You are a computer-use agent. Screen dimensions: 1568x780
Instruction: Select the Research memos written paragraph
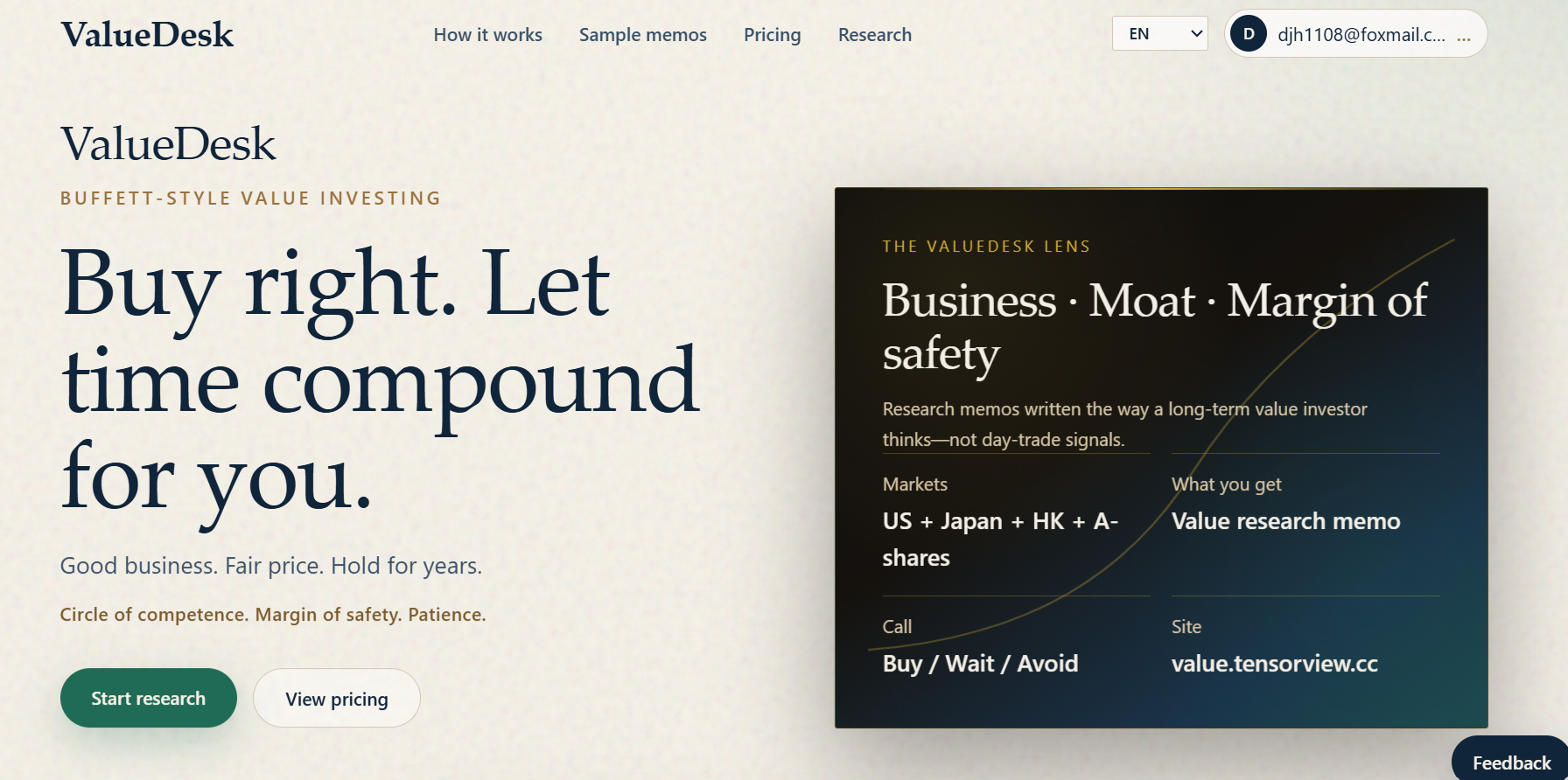pos(1124,424)
